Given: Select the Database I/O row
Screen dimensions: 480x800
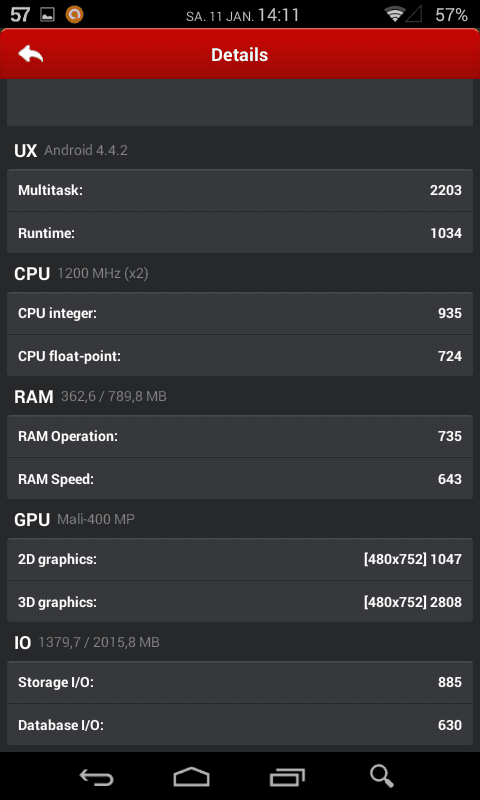Looking at the screenshot, I should [240, 724].
